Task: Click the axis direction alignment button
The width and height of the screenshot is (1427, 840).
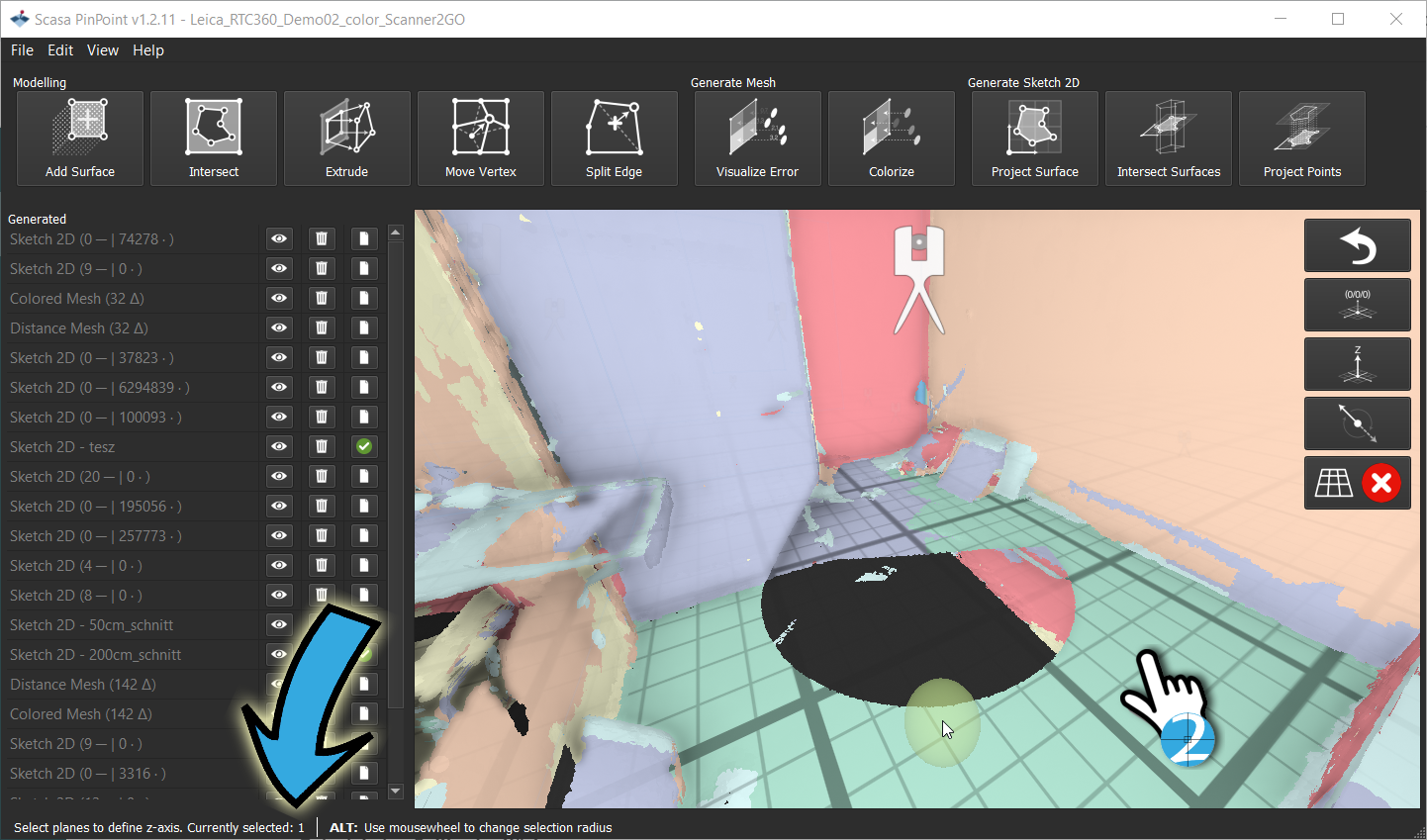Action: 1358,423
